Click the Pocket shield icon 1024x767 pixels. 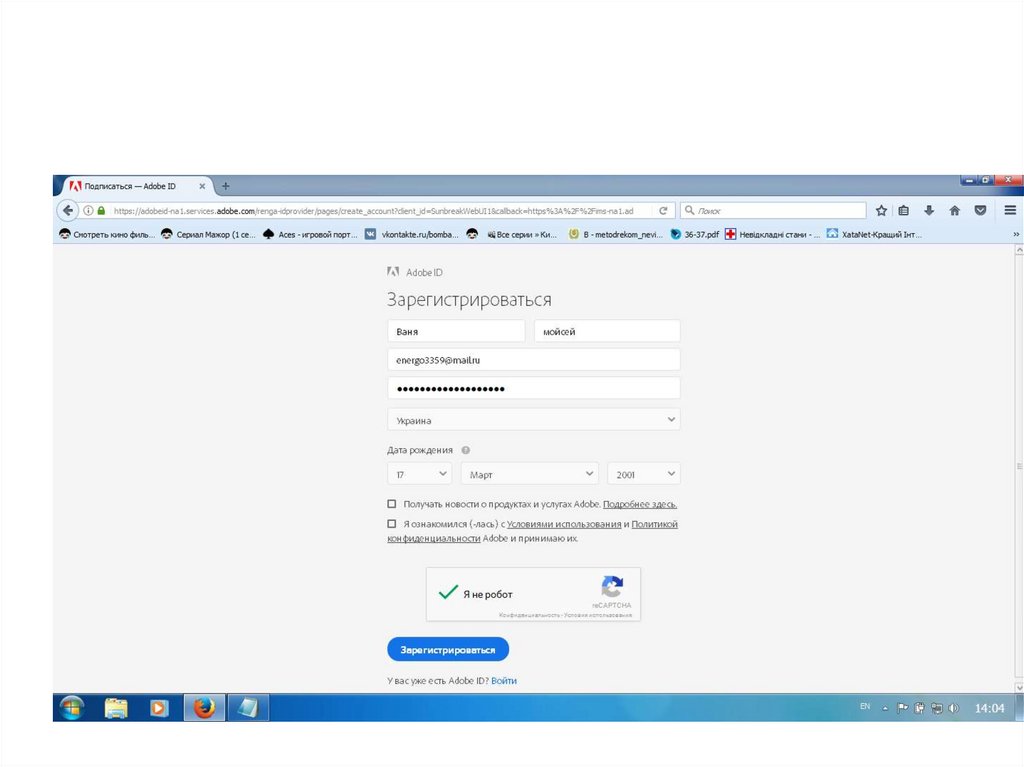(x=980, y=210)
